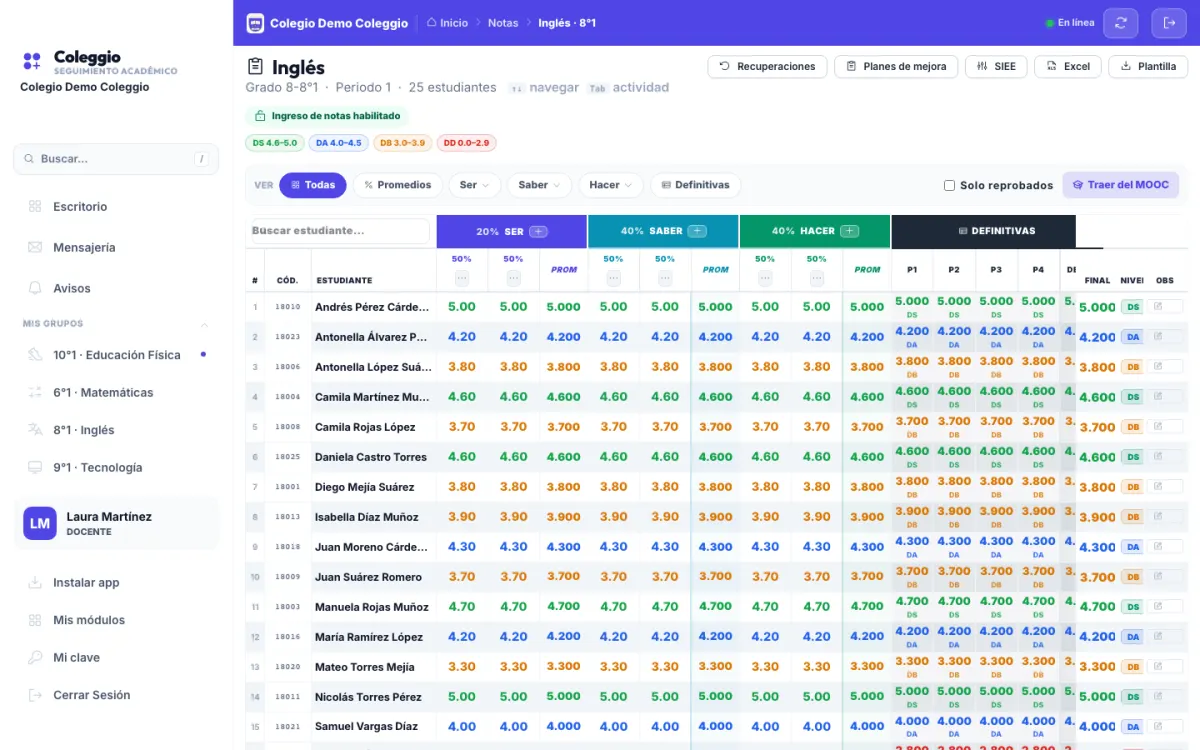Click the Escritorio icon in the sidebar
Viewport: 1200px width, 750px height.
35,207
